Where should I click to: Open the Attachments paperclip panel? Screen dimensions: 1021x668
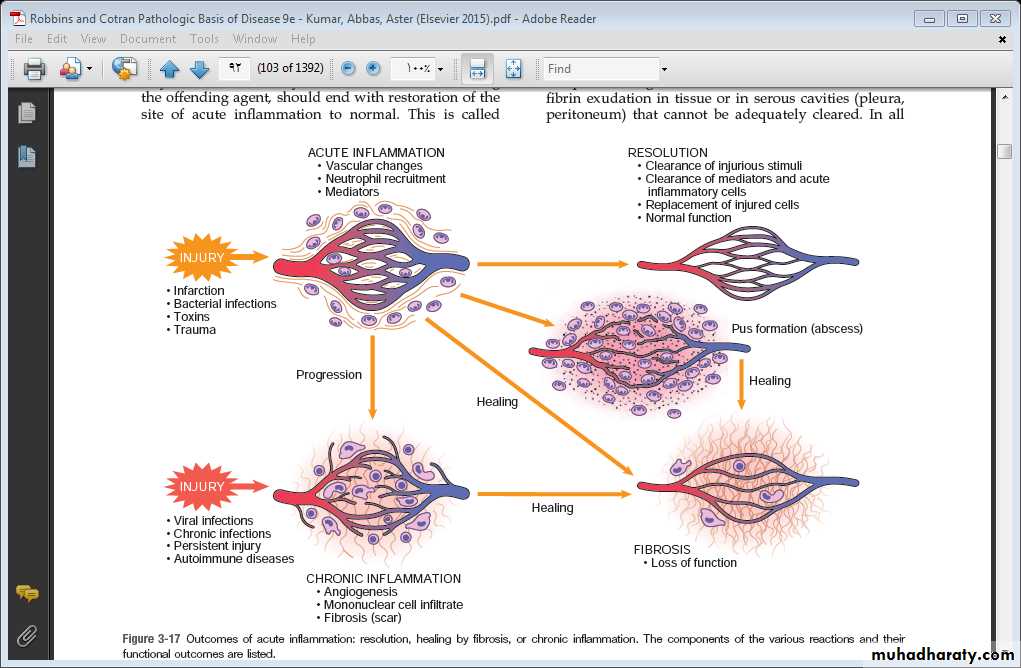(27, 635)
